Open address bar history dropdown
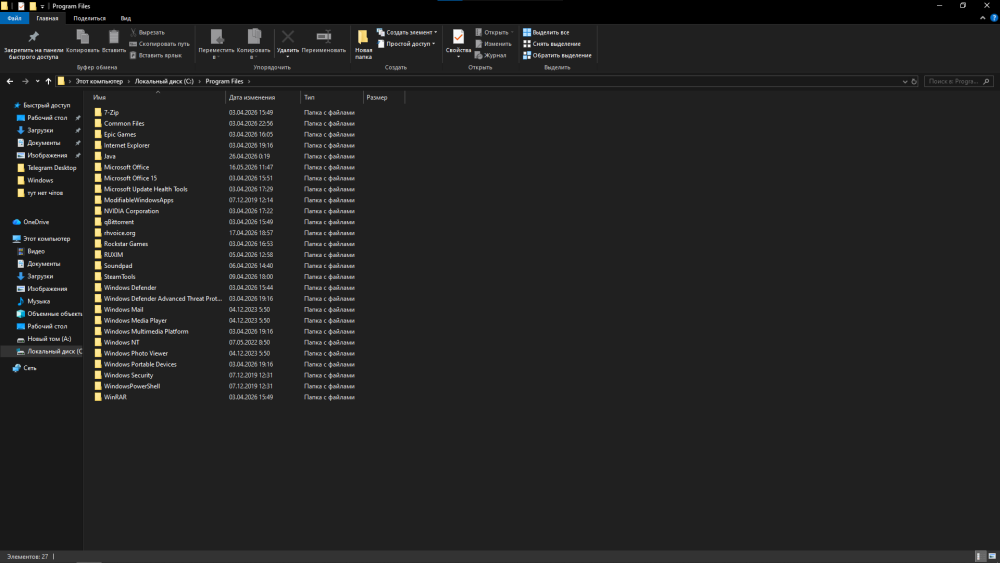 pyautogui.click(x=904, y=81)
